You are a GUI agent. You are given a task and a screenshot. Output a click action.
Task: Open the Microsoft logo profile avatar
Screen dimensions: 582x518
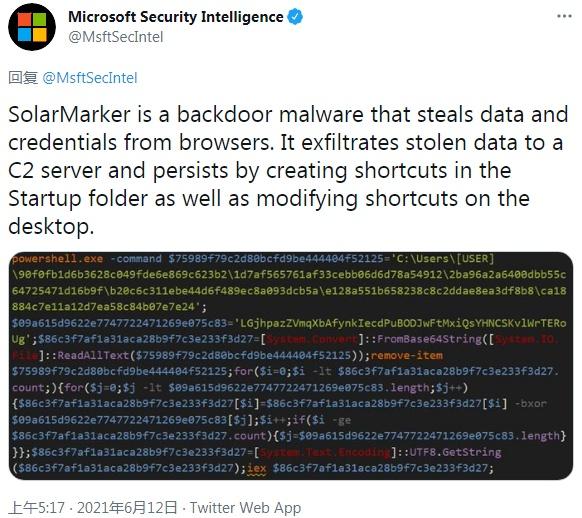coord(32,27)
